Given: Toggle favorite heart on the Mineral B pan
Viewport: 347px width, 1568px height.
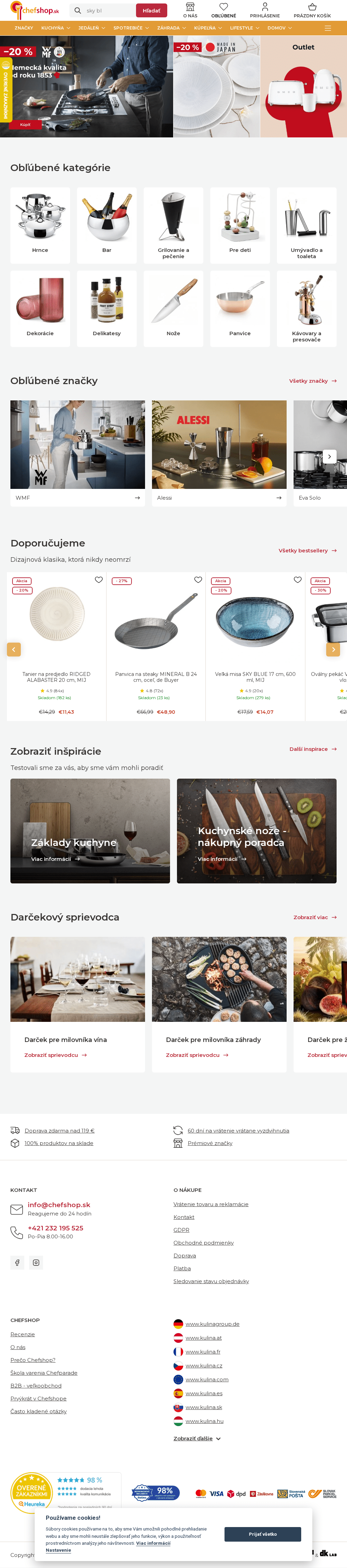Looking at the screenshot, I should [x=198, y=579].
